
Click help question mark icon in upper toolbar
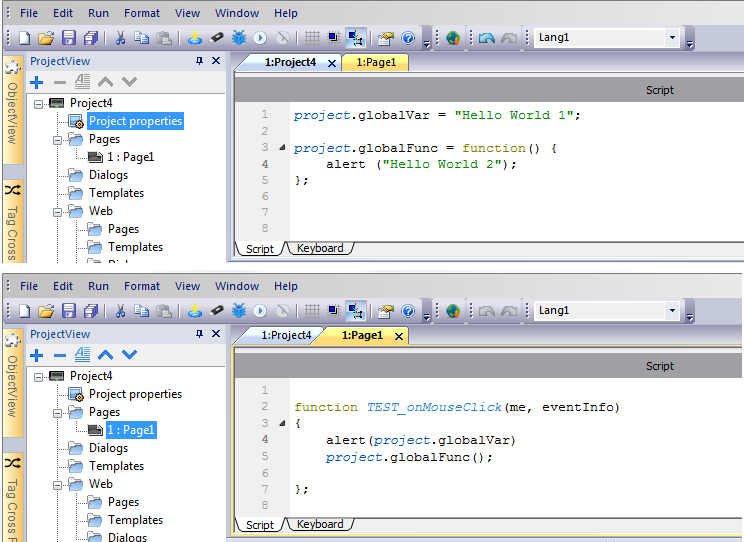408,38
